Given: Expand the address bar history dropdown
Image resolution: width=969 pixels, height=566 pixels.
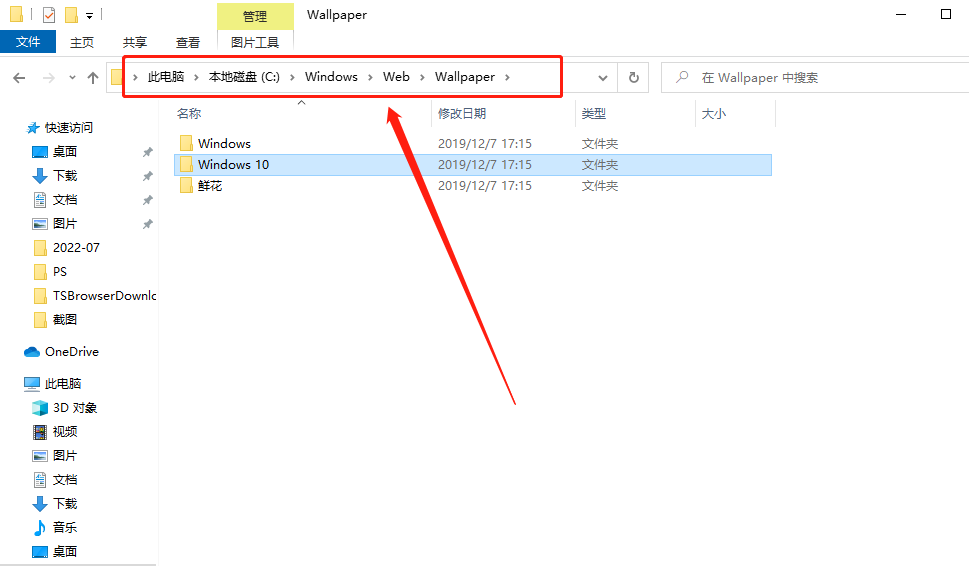Looking at the screenshot, I should pyautogui.click(x=603, y=77).
